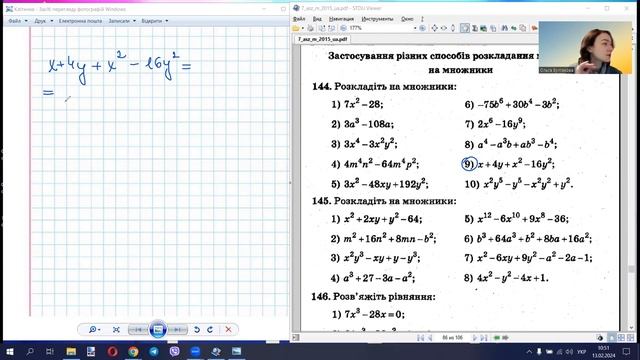Open Вид menu in STDU Viewer

(317, 19)
